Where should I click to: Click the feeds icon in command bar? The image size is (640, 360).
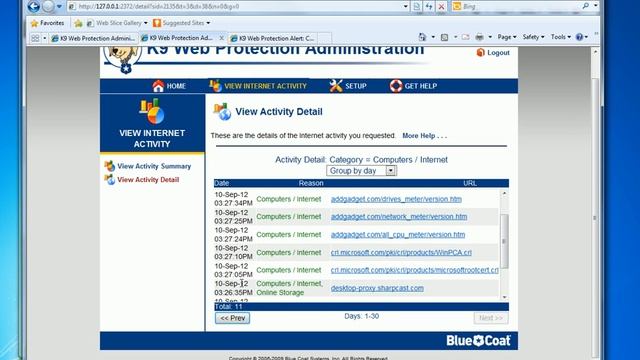(444, 37)
